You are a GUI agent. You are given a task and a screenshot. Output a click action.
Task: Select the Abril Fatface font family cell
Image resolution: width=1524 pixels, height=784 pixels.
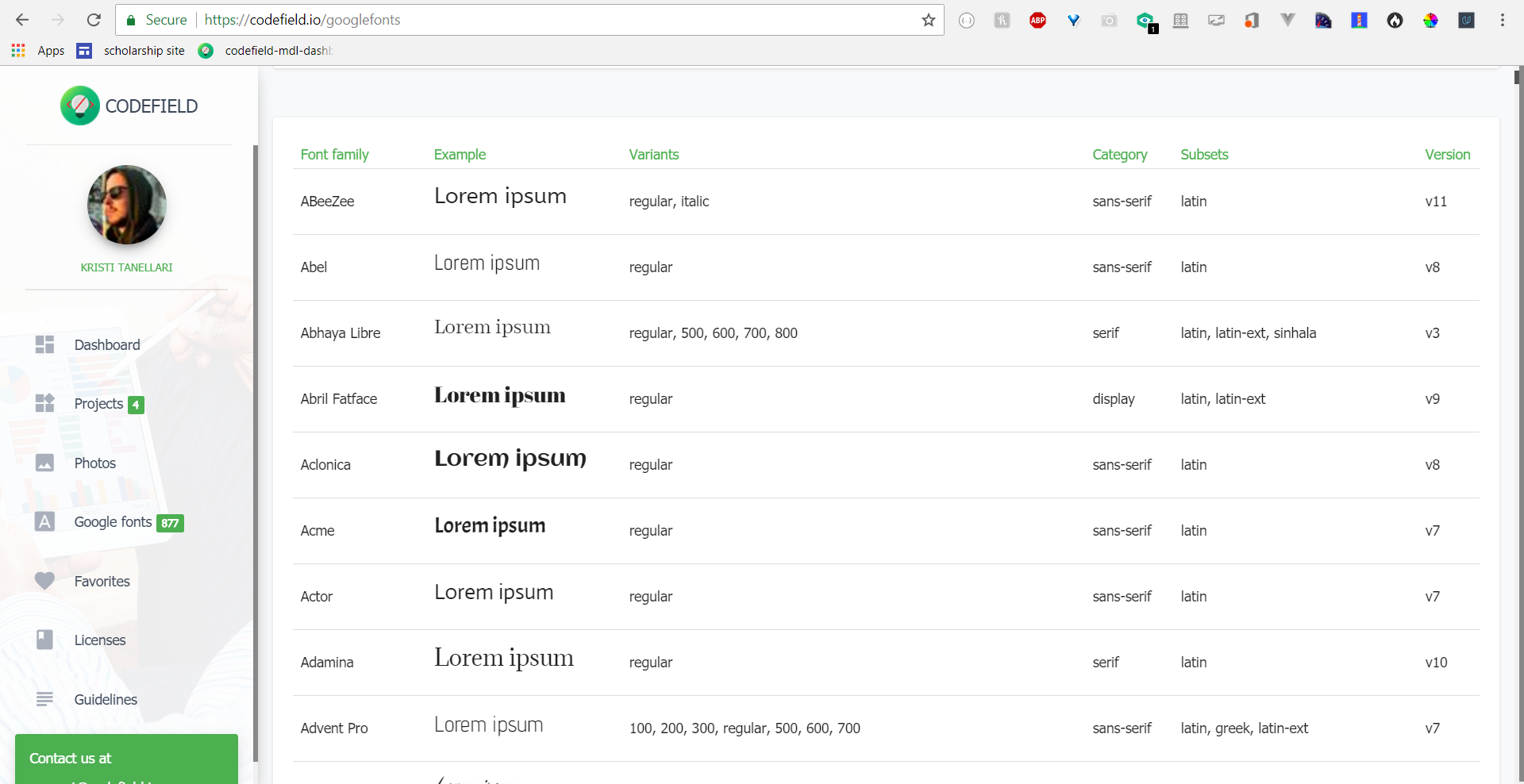point(338,399)
